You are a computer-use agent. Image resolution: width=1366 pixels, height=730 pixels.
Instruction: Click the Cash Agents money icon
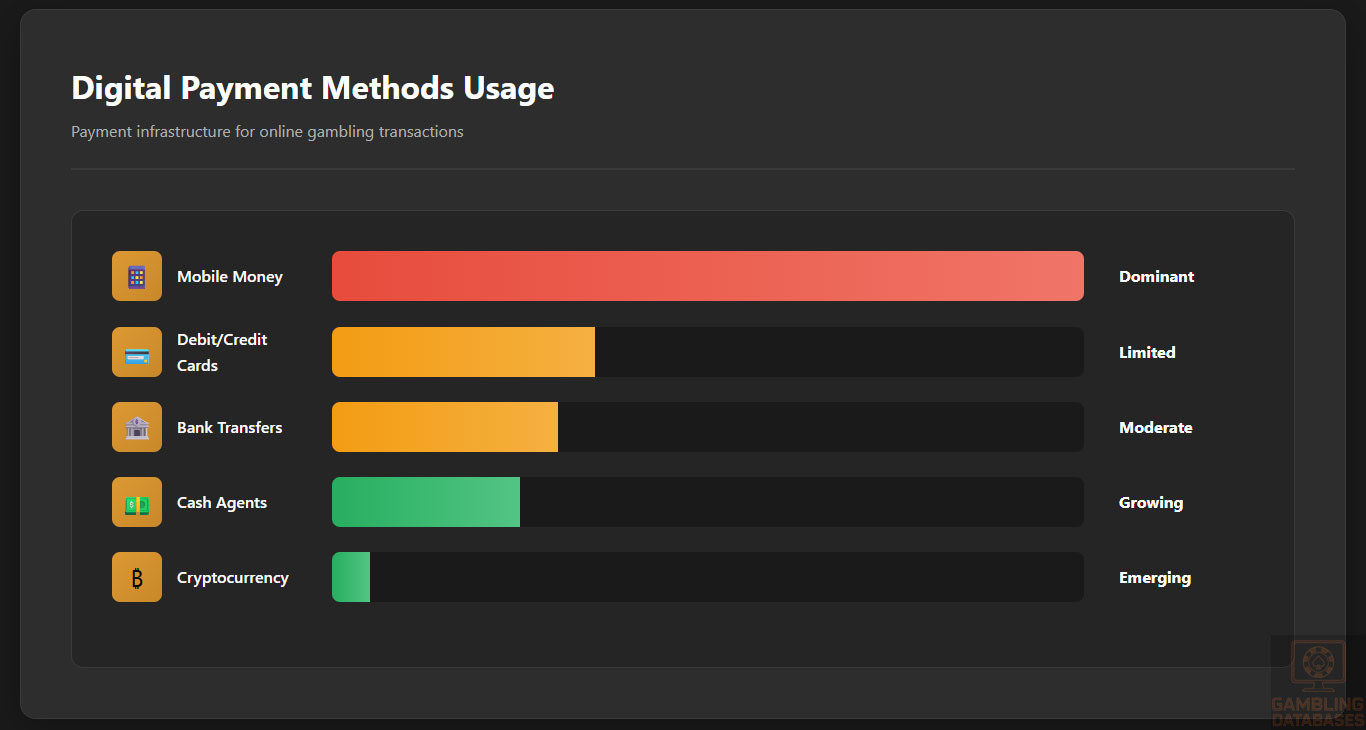[137, 503]
